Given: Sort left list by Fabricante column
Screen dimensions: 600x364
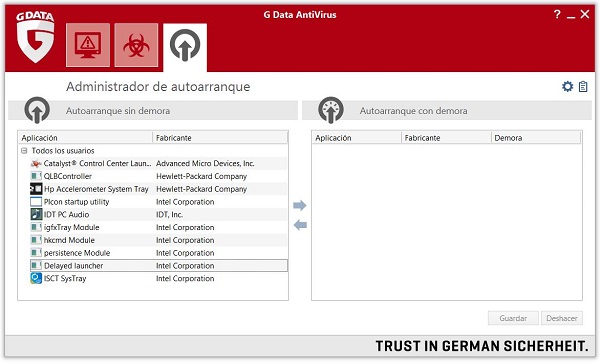Looking at the screenshot, I should tap(220, 138).
